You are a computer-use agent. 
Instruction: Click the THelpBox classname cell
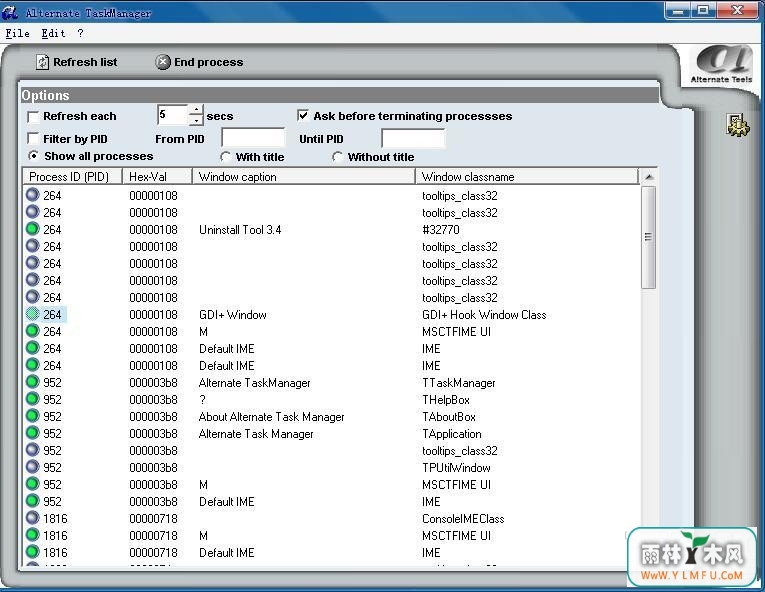coord(446,400)
